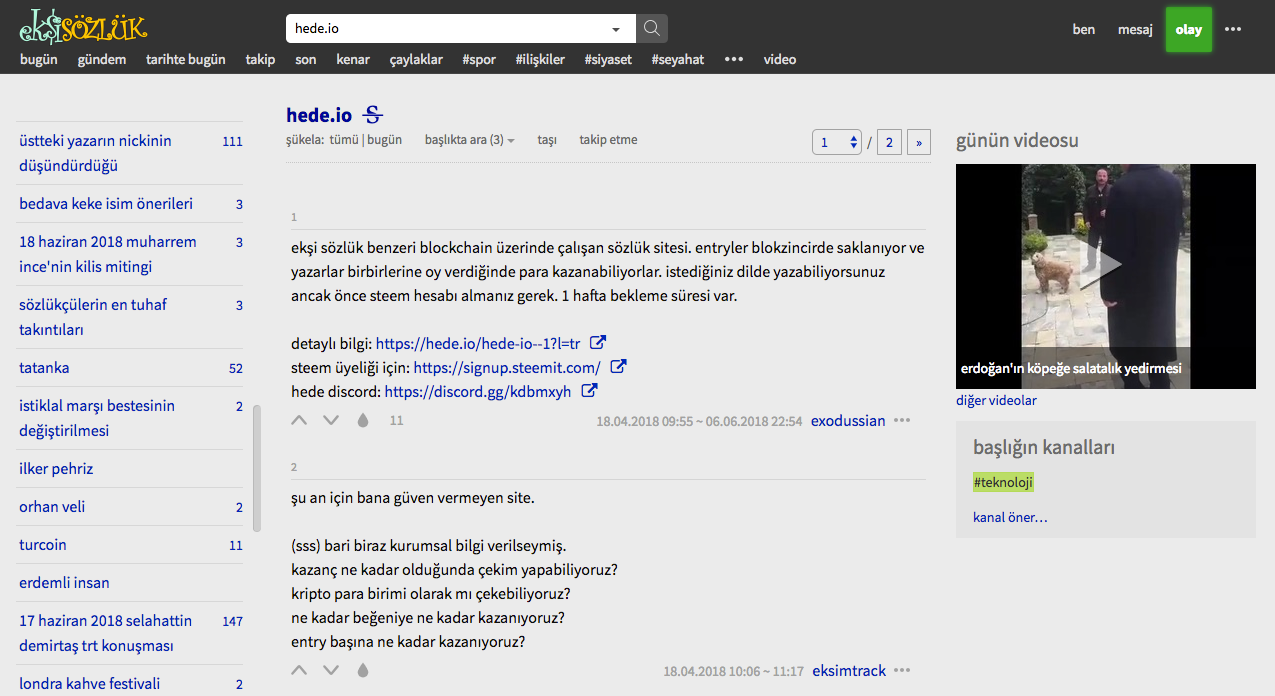Click 'kanal öner…' to suggest channel

pyautogui.click(x=1010, y=517)
